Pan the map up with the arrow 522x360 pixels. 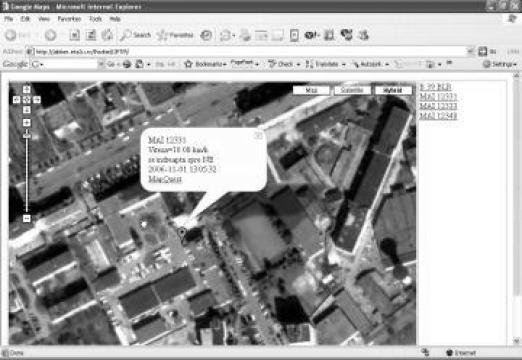pos(27,89)
